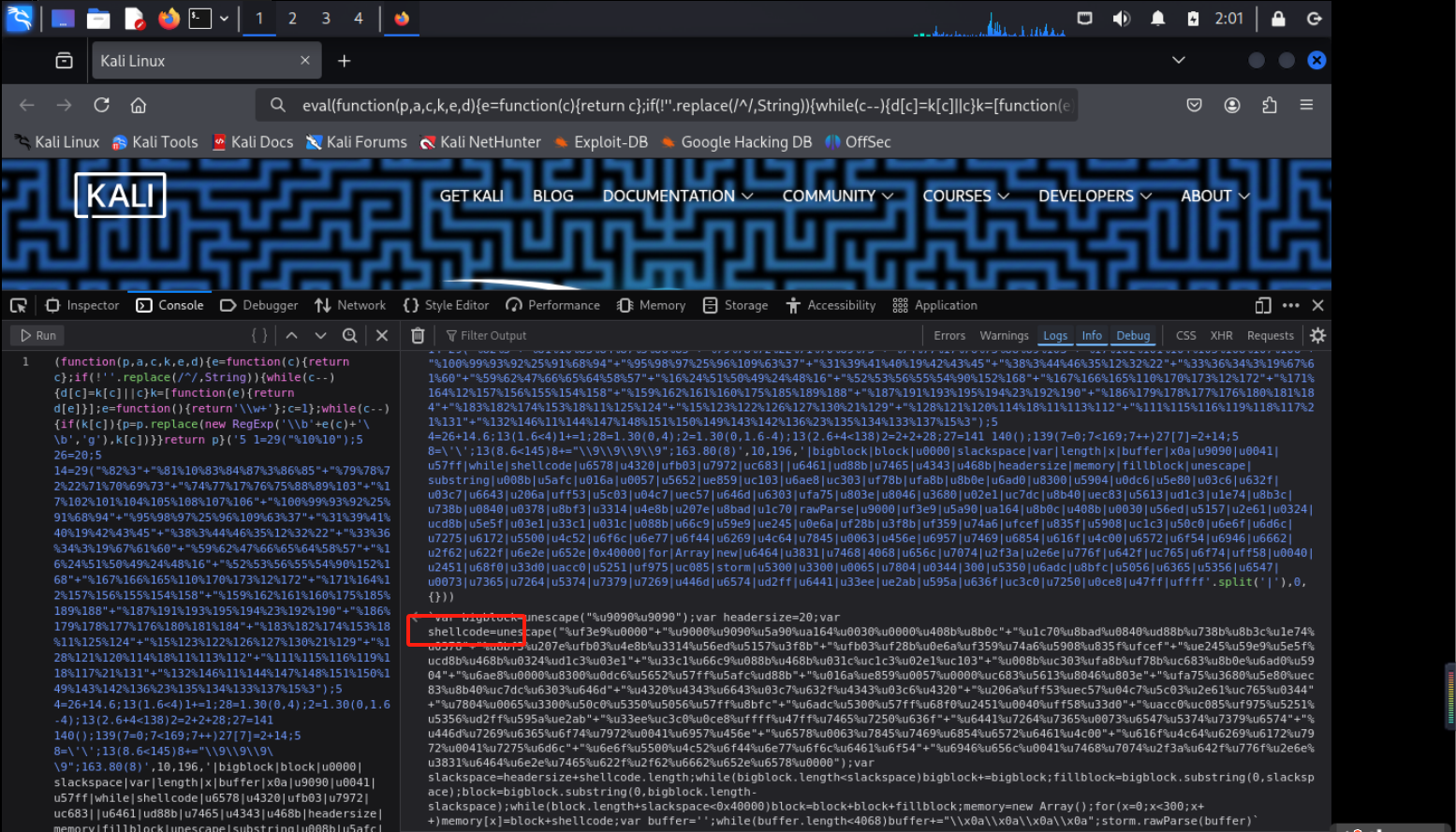Image resolution: width=1456 pixels, height=832 pixels.
Task: Switch to the Inspector tab
Action: (82, 305)
